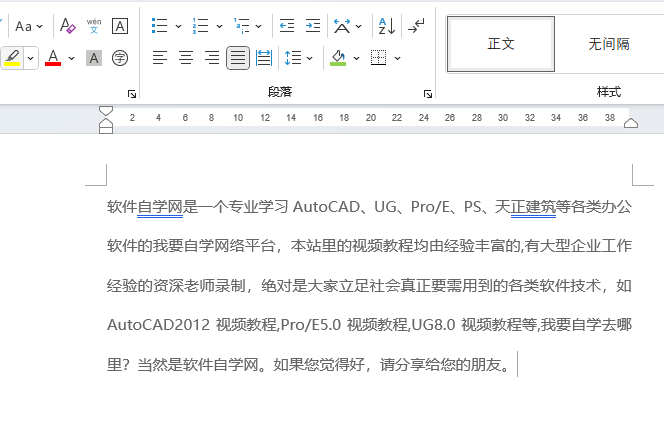Apply distributed alignment

click(x=264, y=58)
